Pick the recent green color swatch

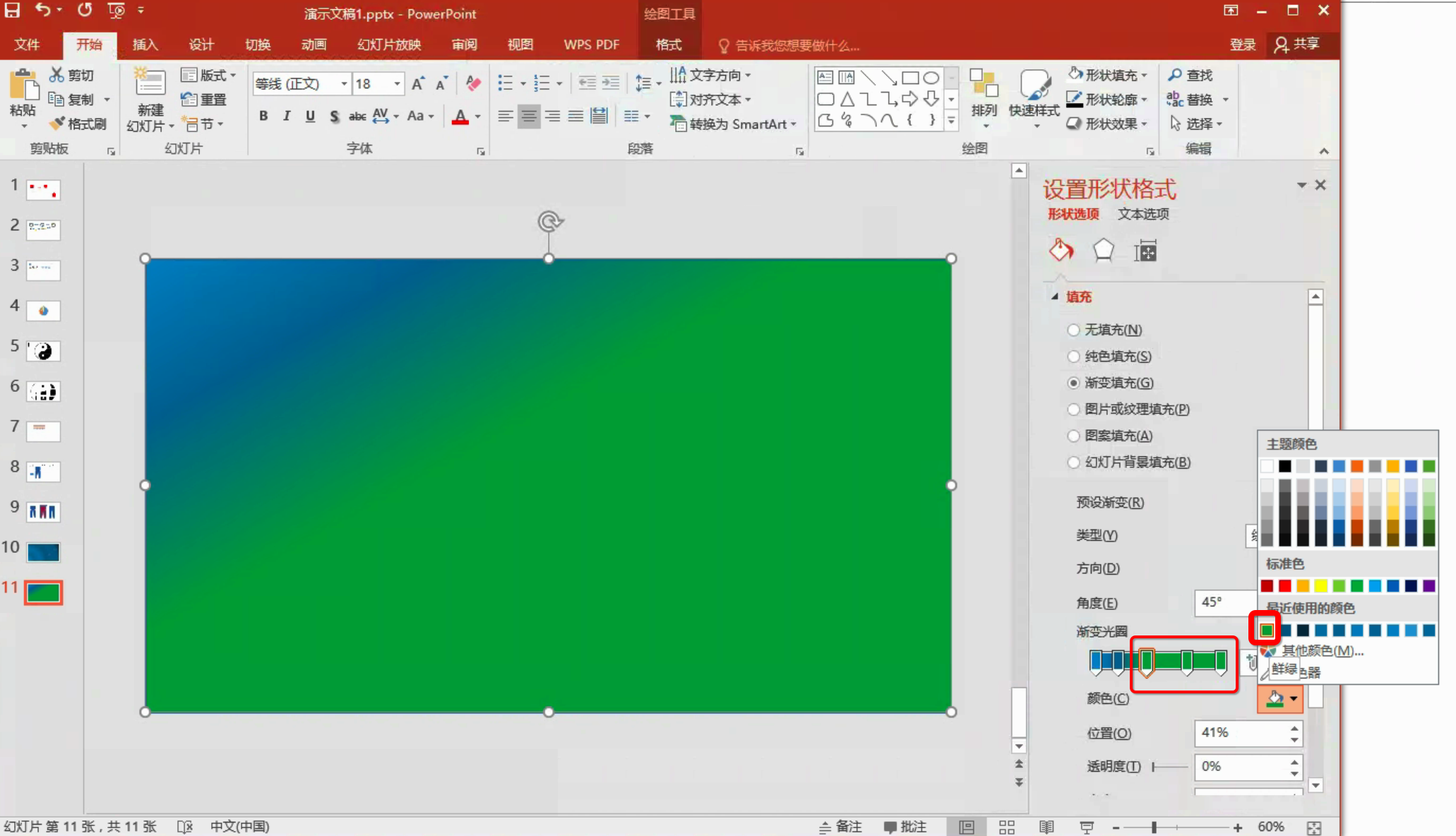[1267, 630]
